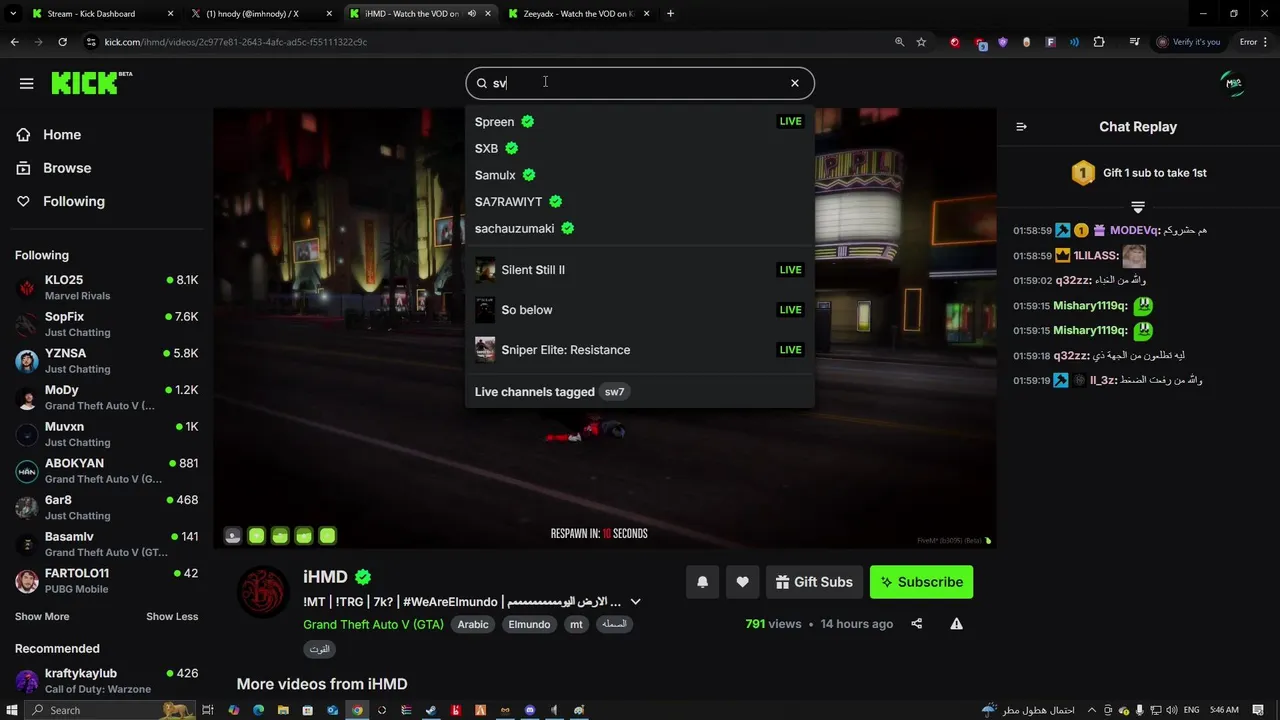1280x720 pixels.
Task: Expand the stream title dropdown
Action: (635, 602)
